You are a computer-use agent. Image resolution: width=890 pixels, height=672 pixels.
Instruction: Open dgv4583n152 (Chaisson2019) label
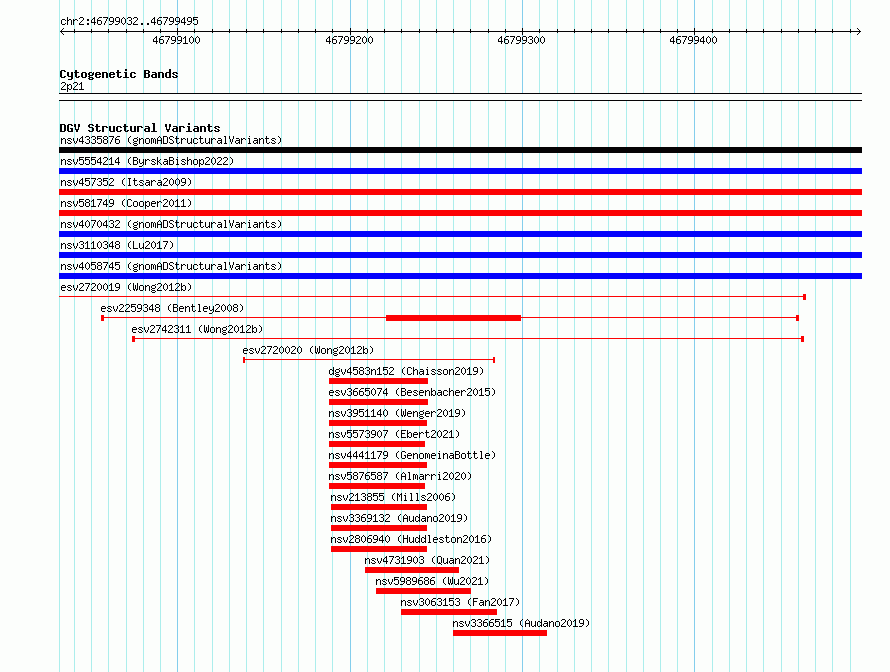(406, 371)
